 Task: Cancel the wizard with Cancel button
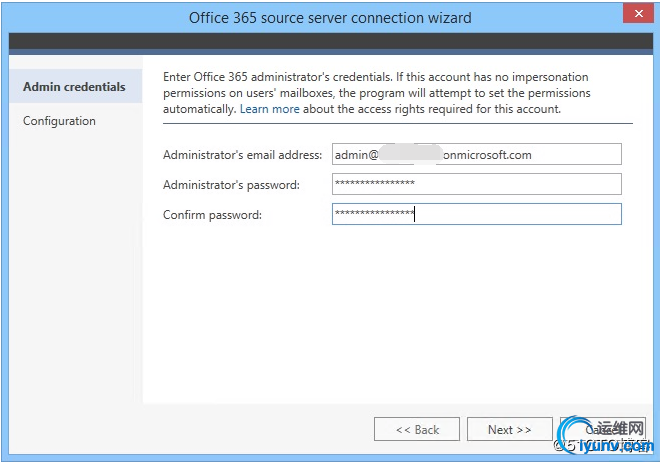click(x=603, y=429)
